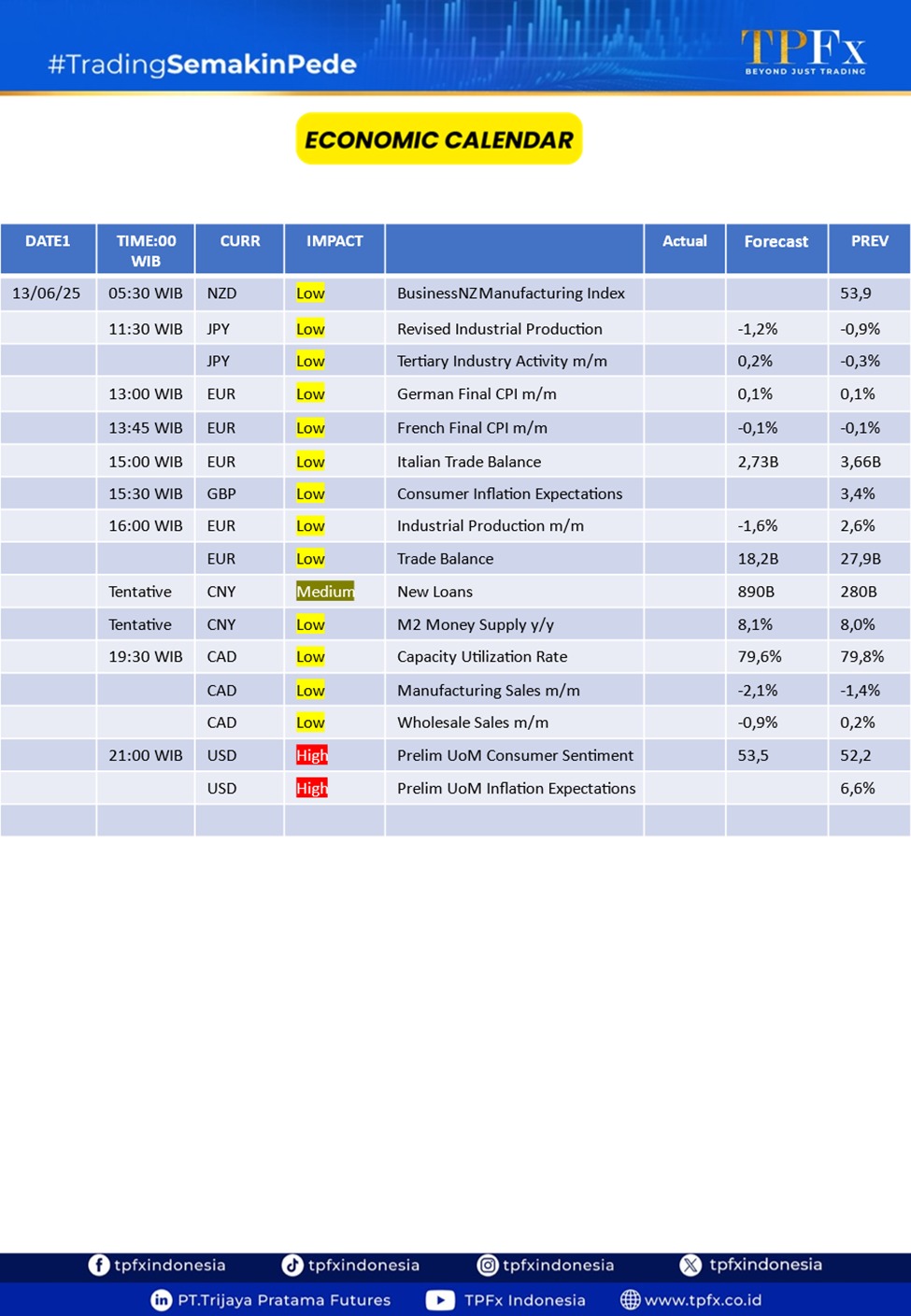Select the IMPACT column header

[335, 241]
